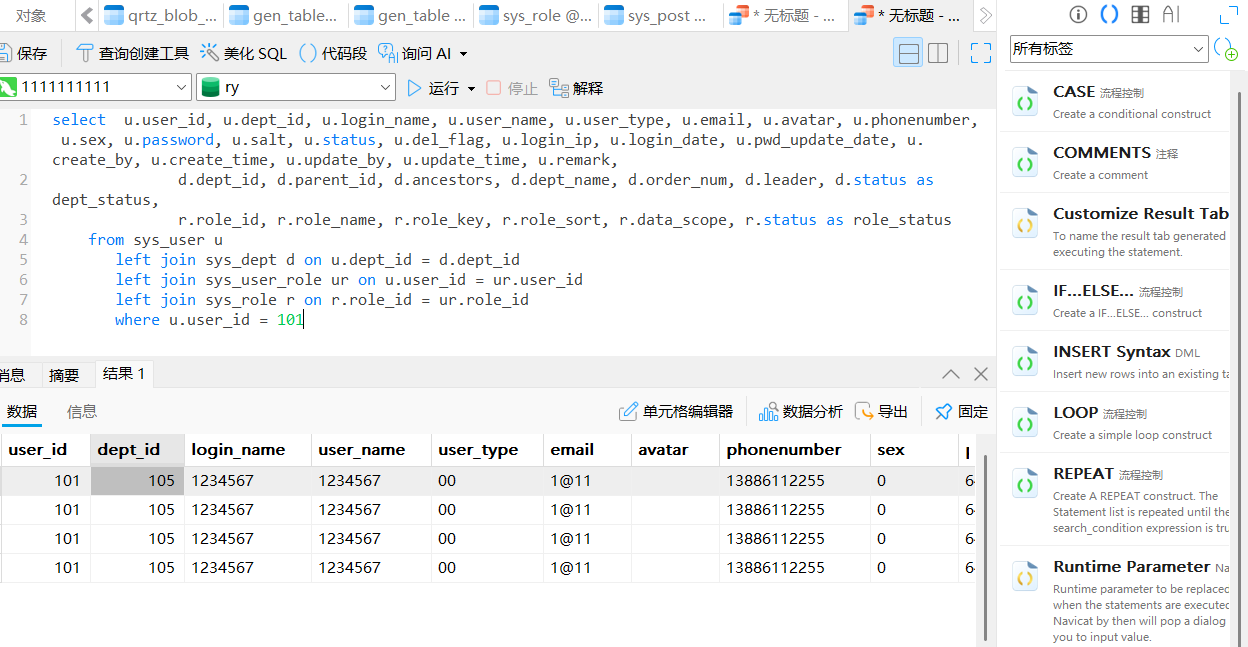This screenshot has width=1248, height=647.
Task: Run the query with 运行
Action: coord(433,88)
